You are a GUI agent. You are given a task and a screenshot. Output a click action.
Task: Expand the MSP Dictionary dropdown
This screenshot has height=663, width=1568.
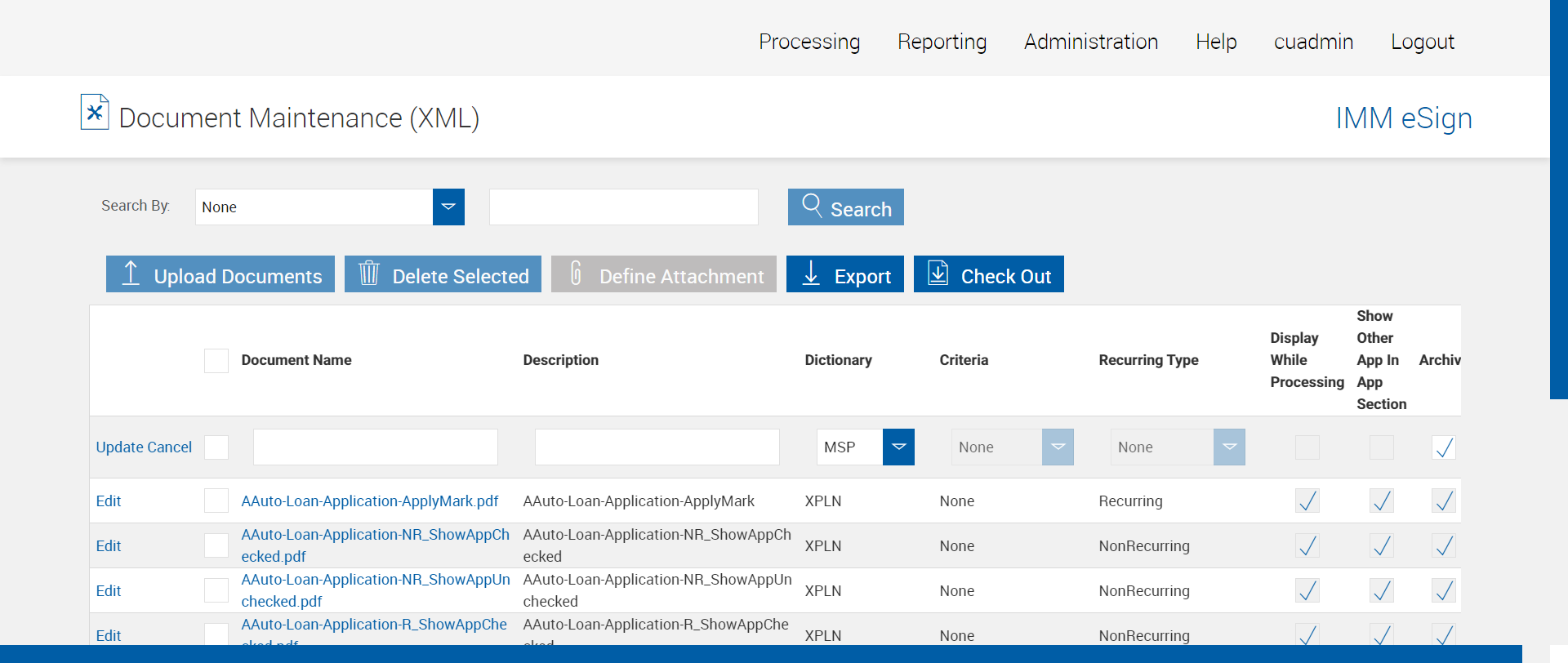[x=898, y=447]
